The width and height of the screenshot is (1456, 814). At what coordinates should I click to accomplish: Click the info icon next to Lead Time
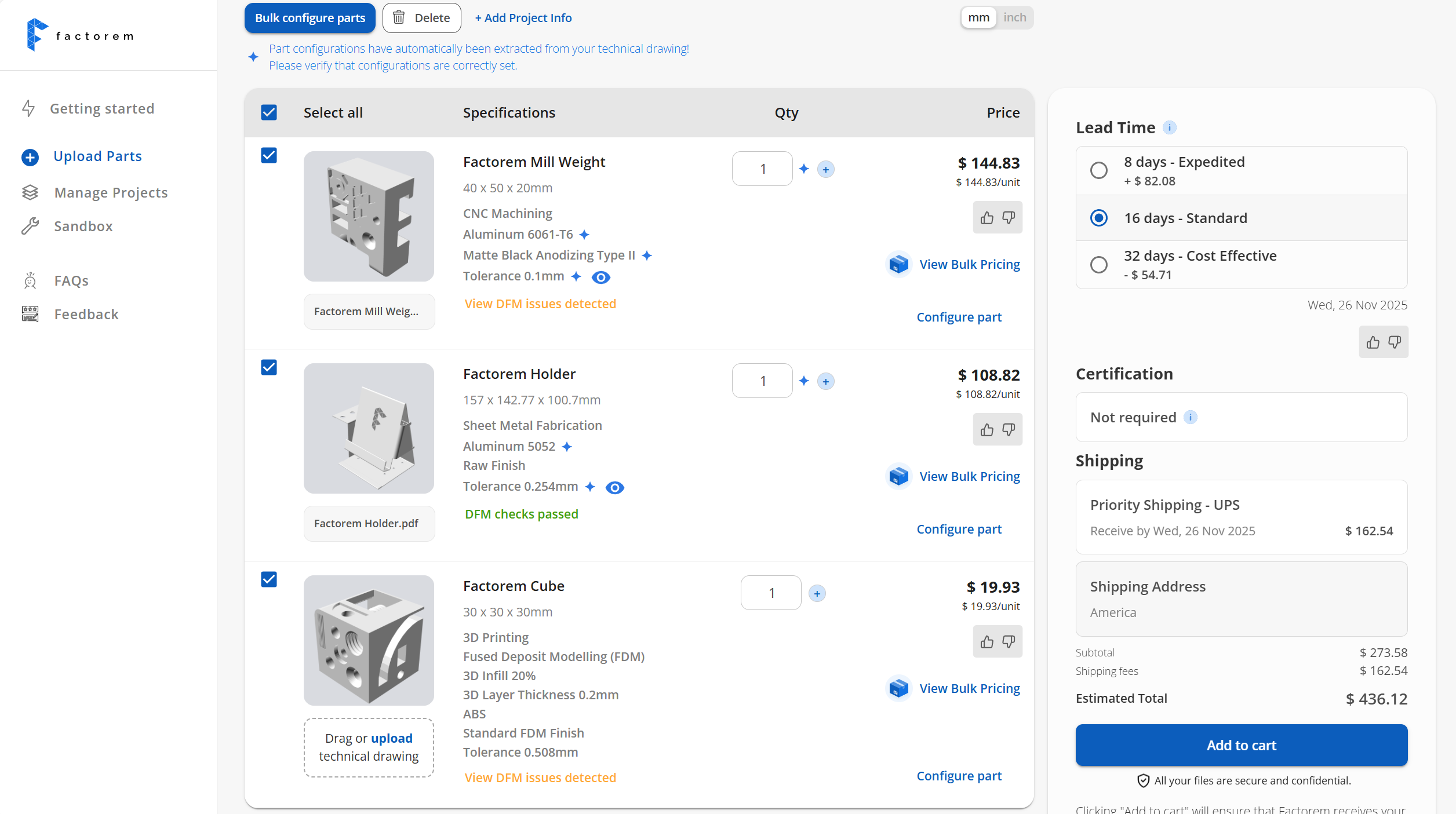(1170, 127)
